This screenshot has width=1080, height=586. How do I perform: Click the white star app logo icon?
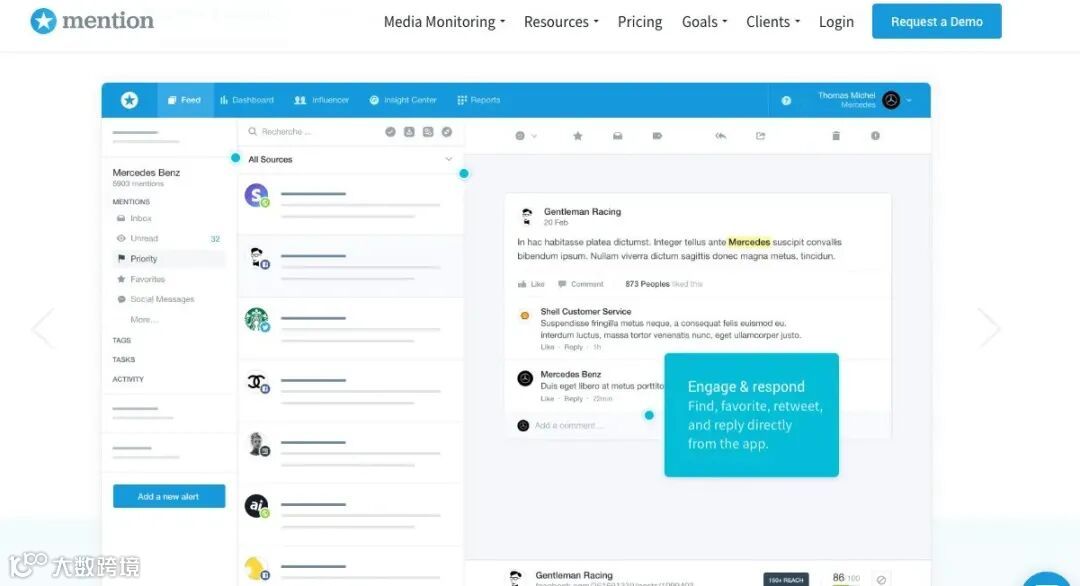tap(129, 100)
